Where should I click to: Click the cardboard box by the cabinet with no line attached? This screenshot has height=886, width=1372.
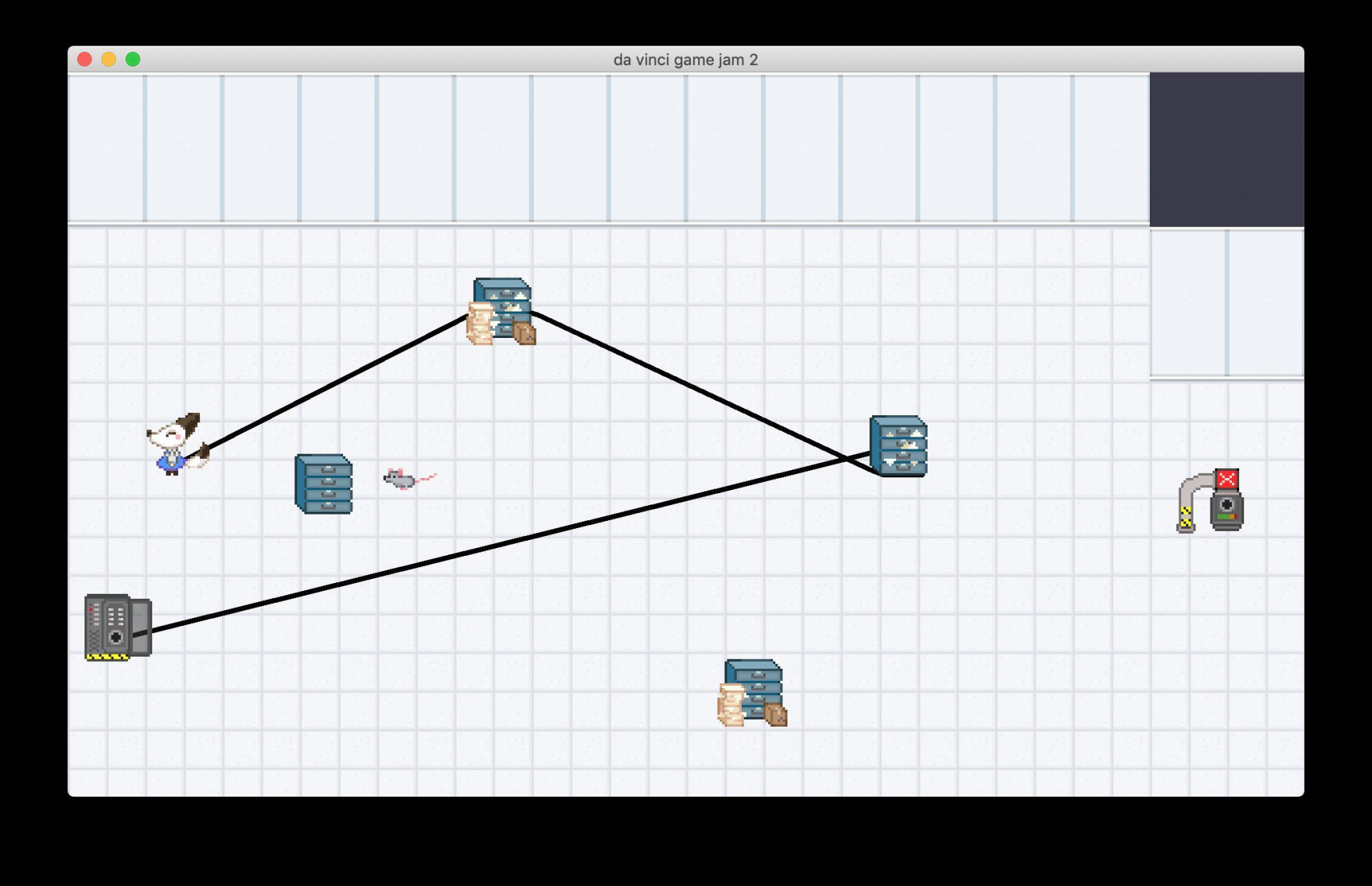[776, 715]
